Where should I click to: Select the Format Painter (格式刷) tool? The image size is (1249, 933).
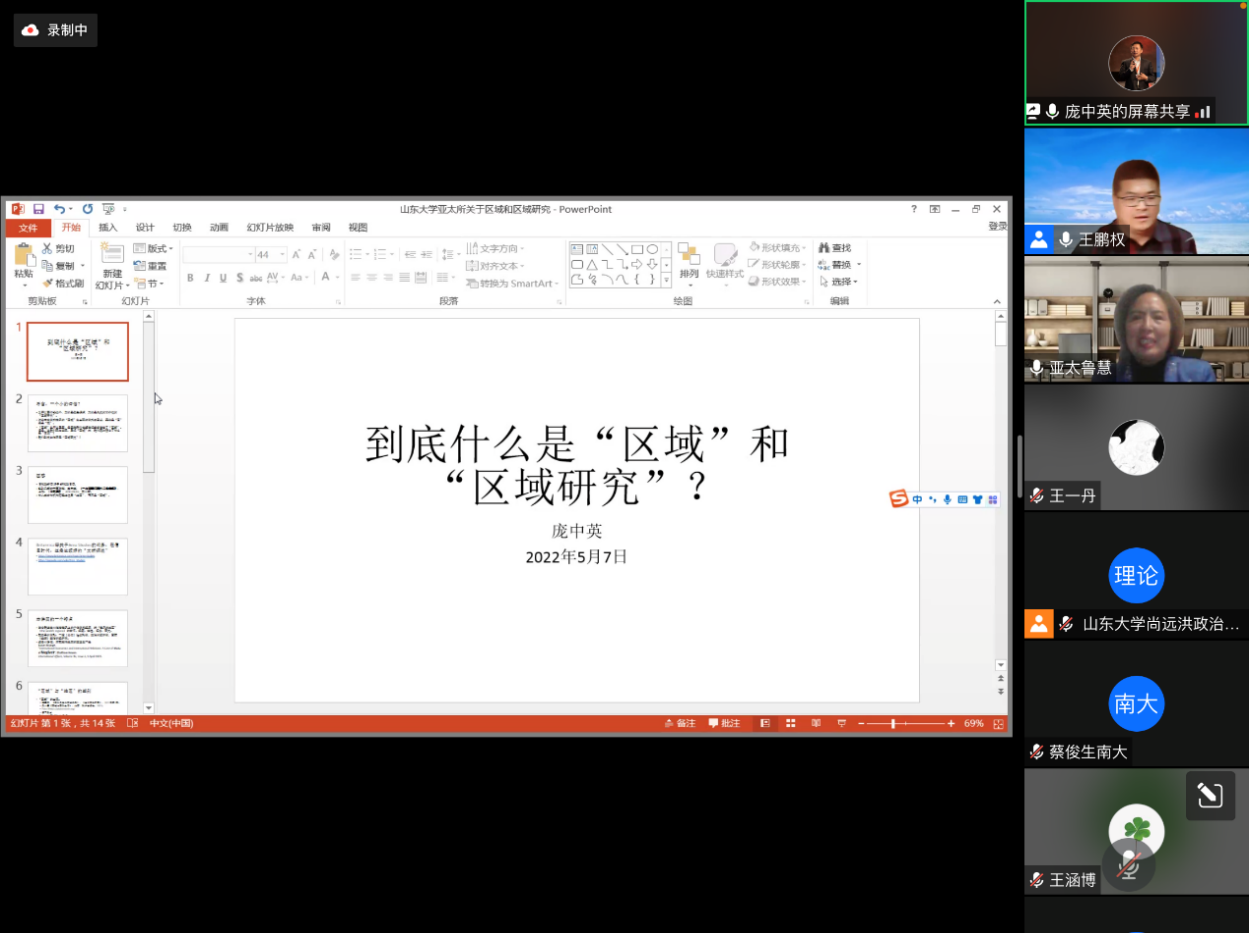pyautogui.click(x=63, y=283)
